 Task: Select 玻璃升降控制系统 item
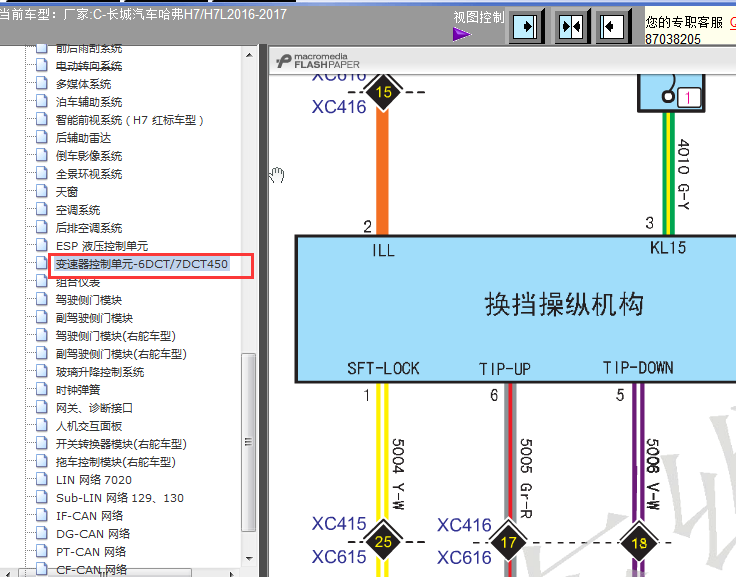click(100, 372)
